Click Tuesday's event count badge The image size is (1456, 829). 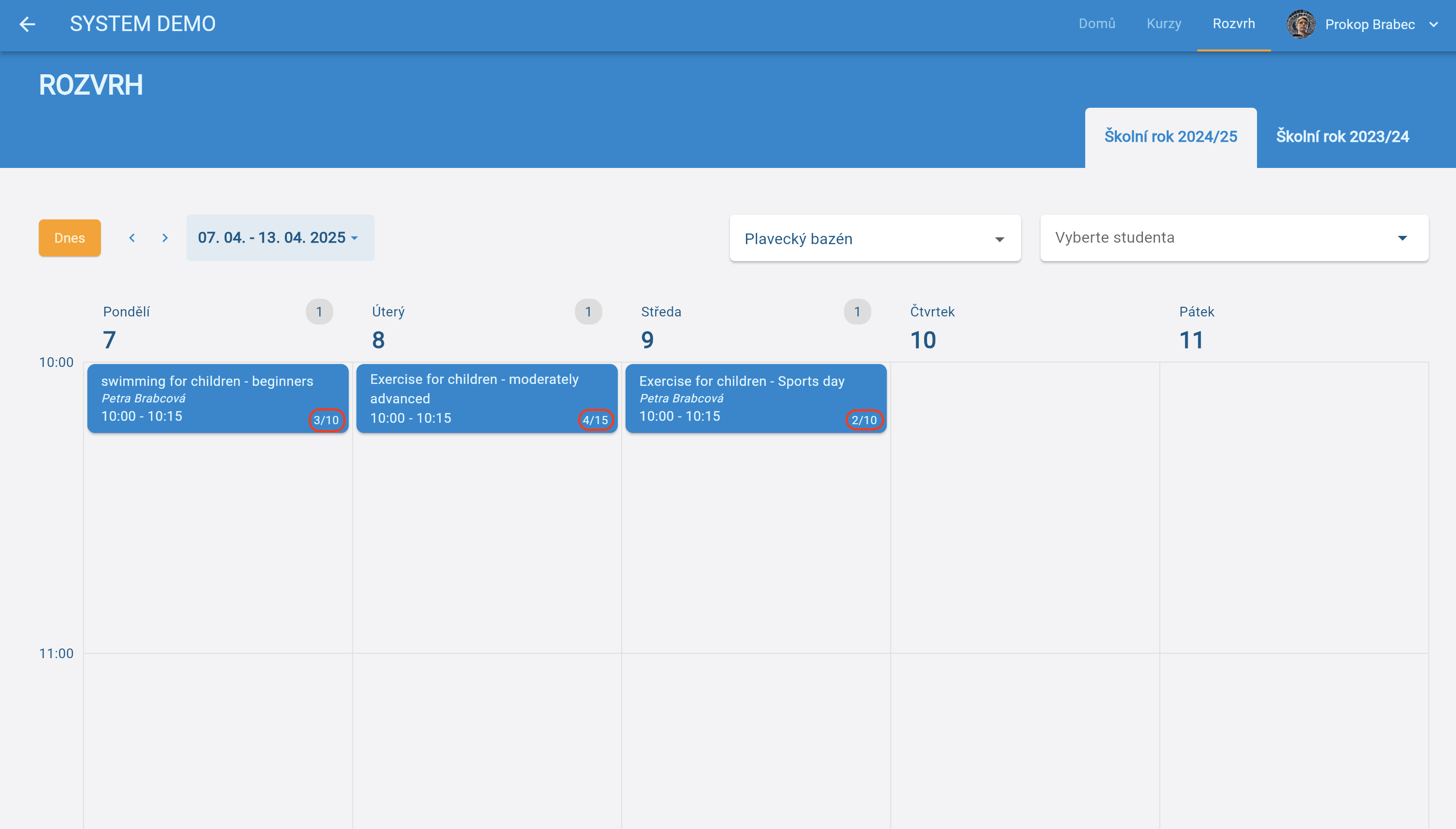pos(588,312)
